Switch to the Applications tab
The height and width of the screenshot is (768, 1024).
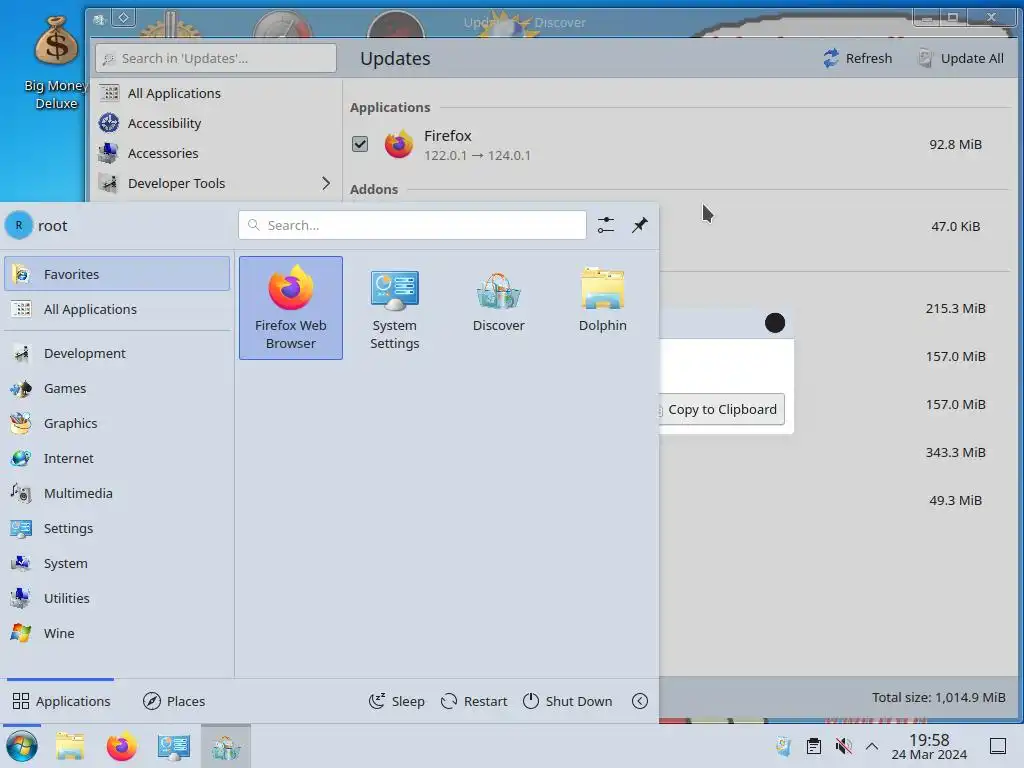click(61, 701)
